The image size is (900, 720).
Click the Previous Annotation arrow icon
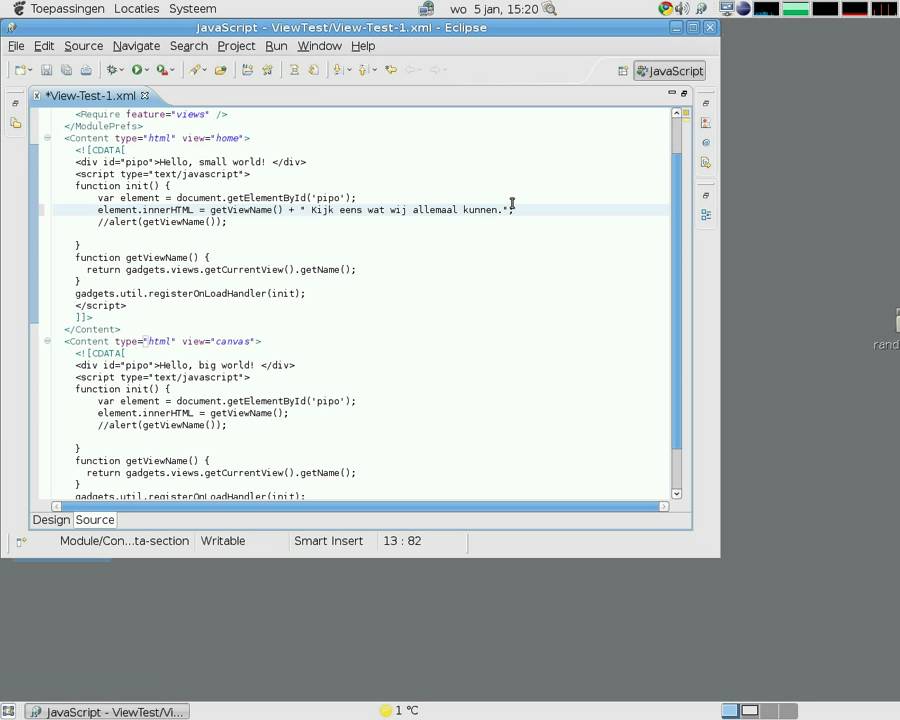363,70
